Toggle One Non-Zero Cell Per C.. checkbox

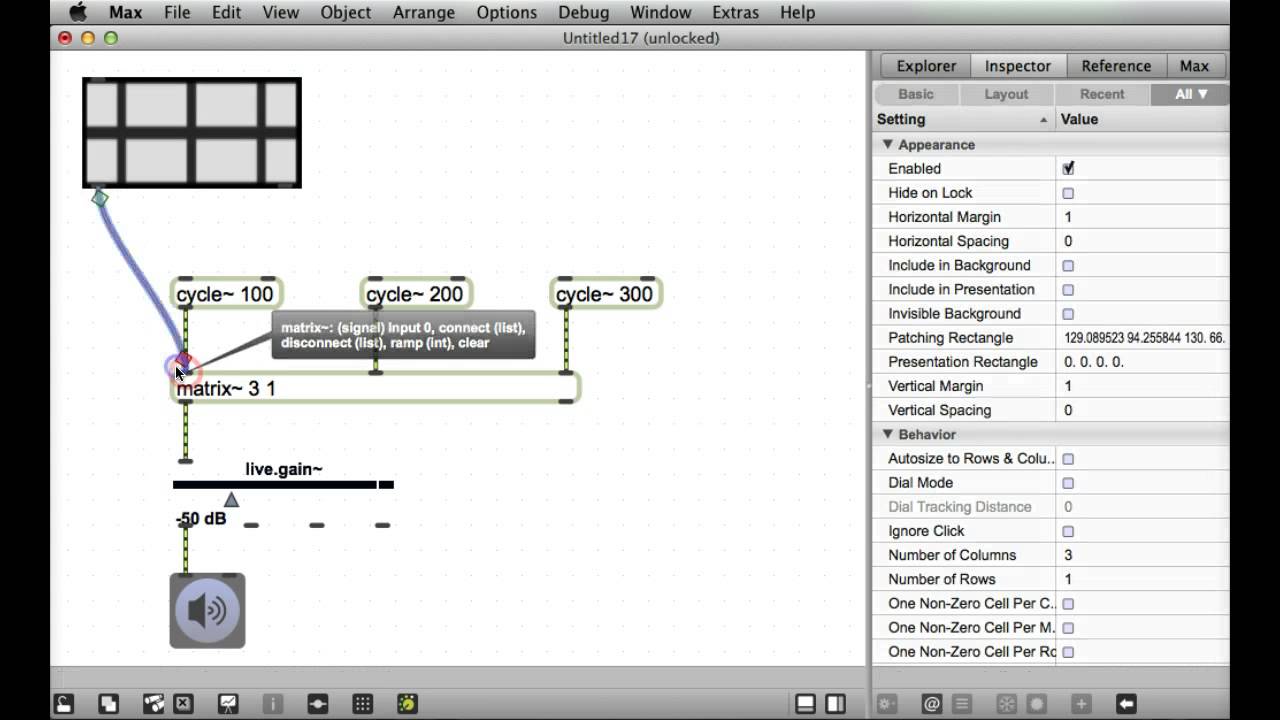1068,604
